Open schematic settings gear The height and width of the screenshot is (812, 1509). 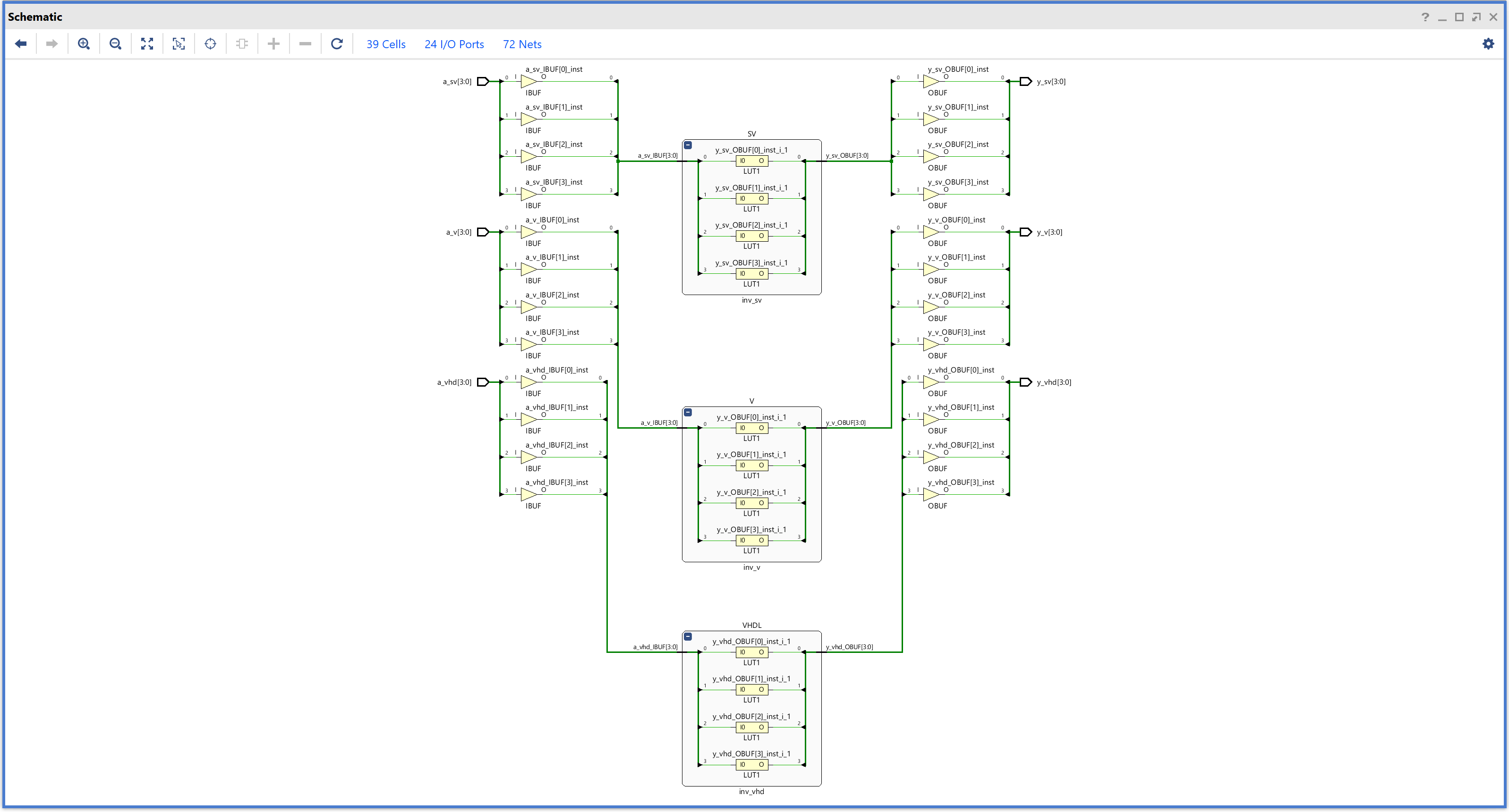click(x=1488, y=44)
